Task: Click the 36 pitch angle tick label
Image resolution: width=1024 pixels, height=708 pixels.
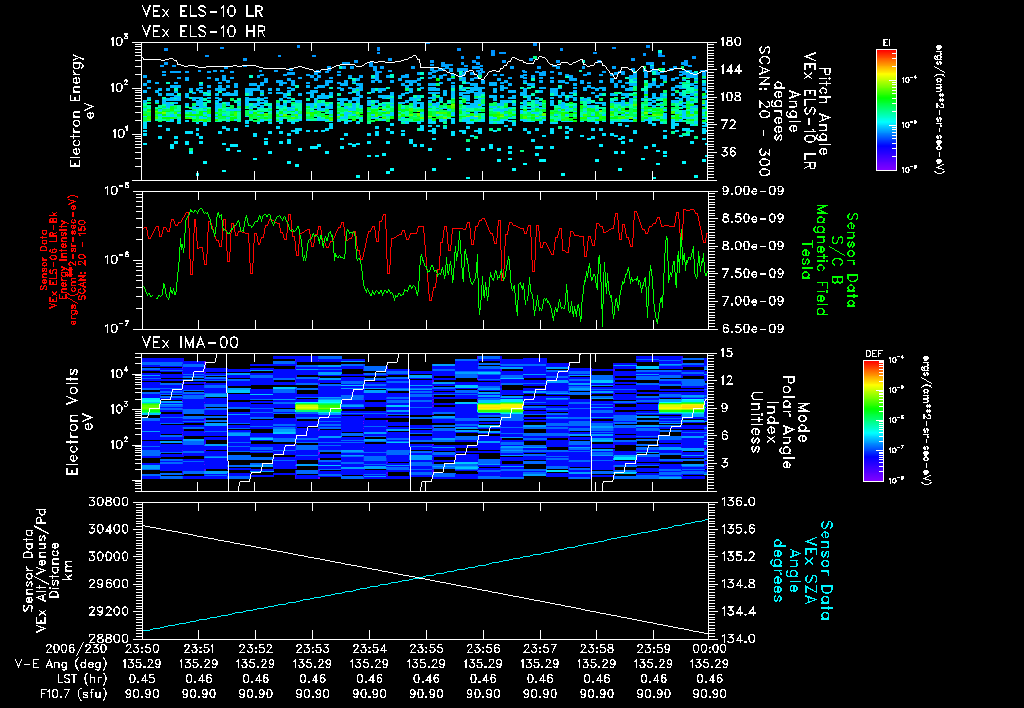Action: pos(728,152)
